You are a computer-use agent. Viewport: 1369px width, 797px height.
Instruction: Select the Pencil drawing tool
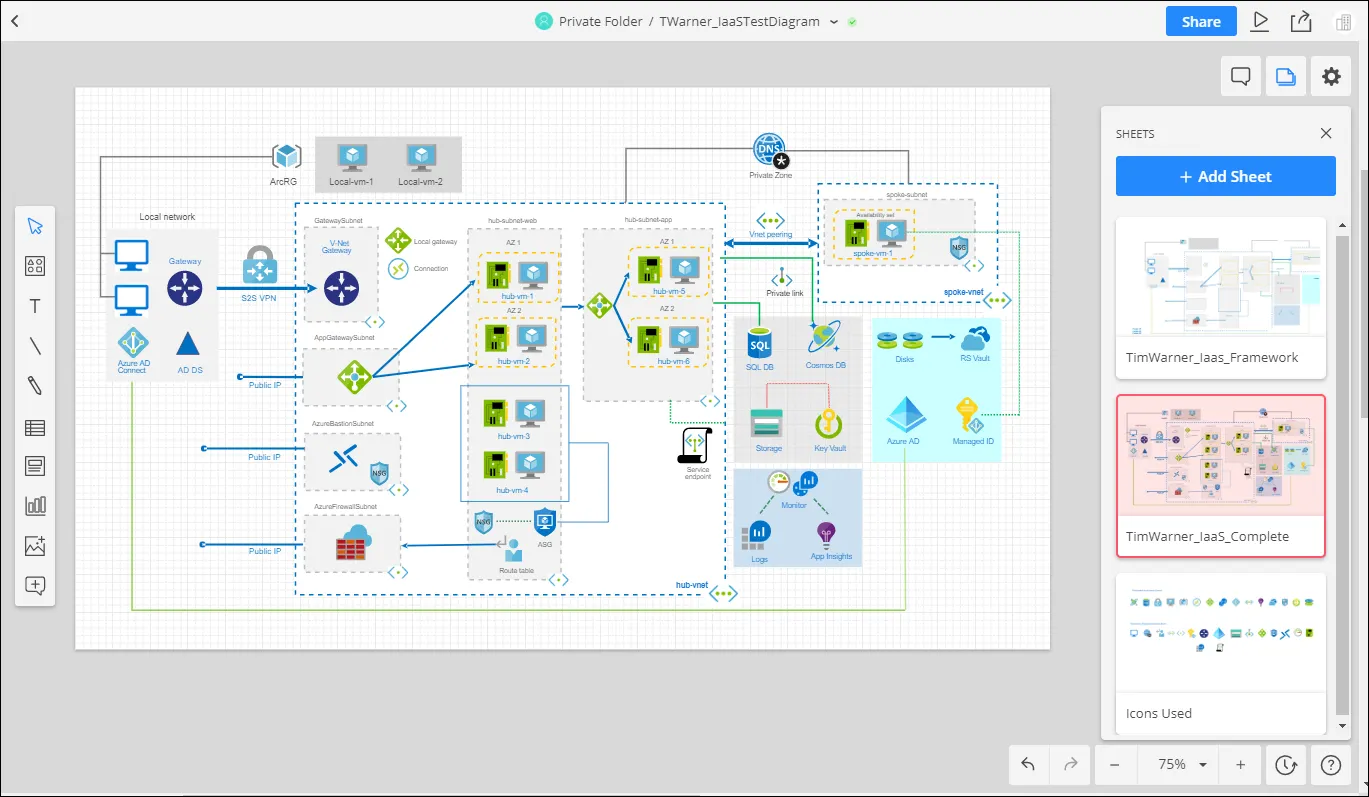click(x=35, y=386)
